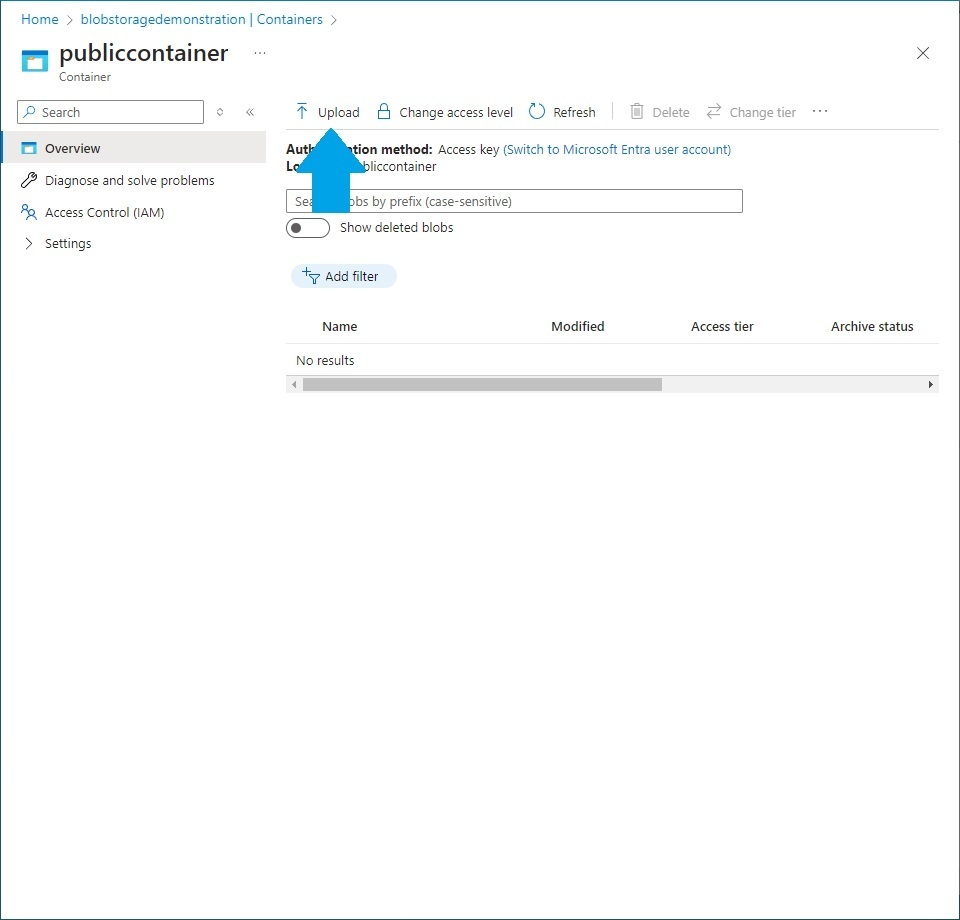Screen dimensions: 960x920
Task: Sort by the Access tier column header
Action: pyautogui.click(x=722, y=326)
